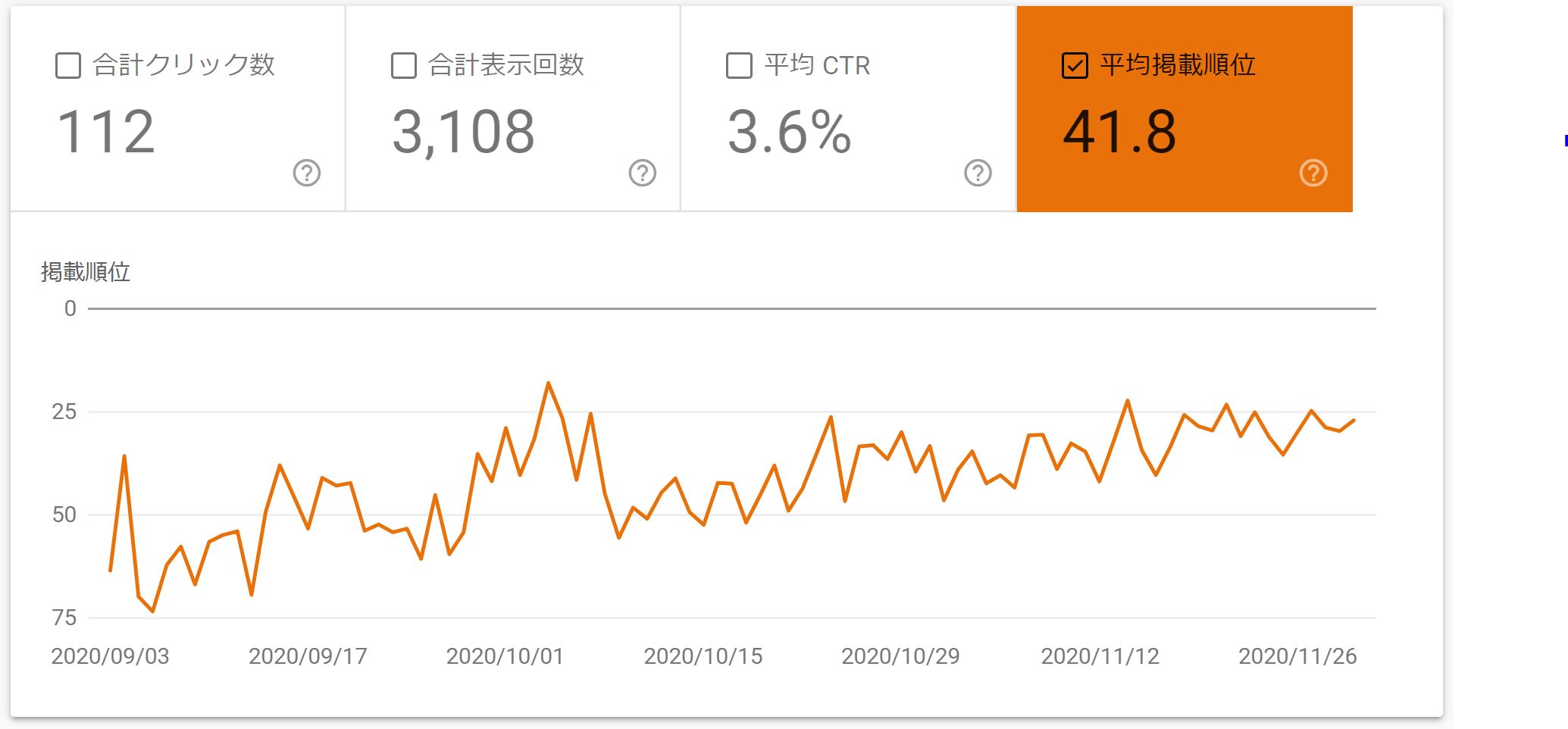Click the 2020/09/17 date label

point(308,656)
